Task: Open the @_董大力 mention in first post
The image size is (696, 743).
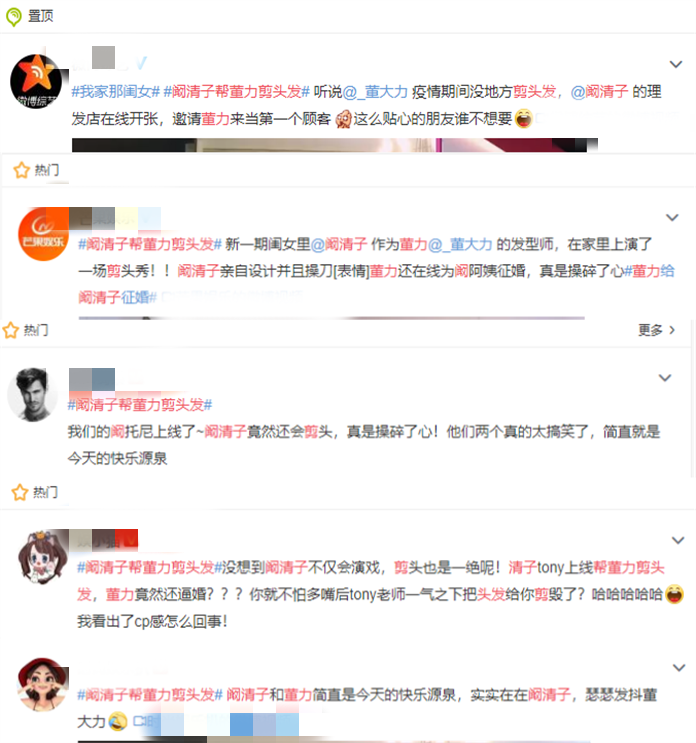Action: 375,91
